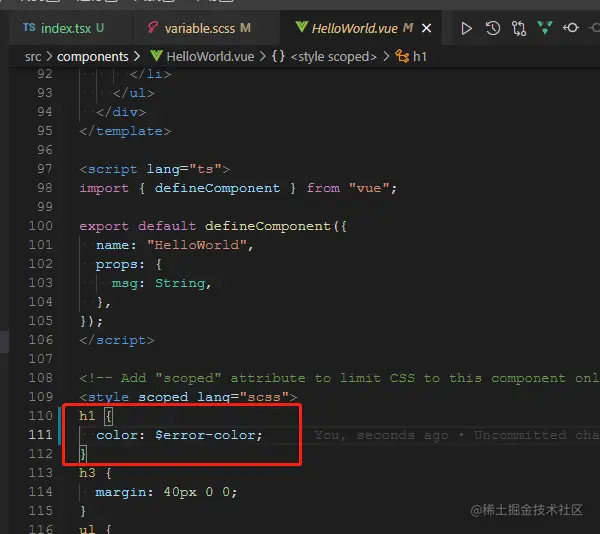Click the style scoped breadcrumb
Viewport: 600px width, 534px height.
pyautogui.click(x=334, y=57)
